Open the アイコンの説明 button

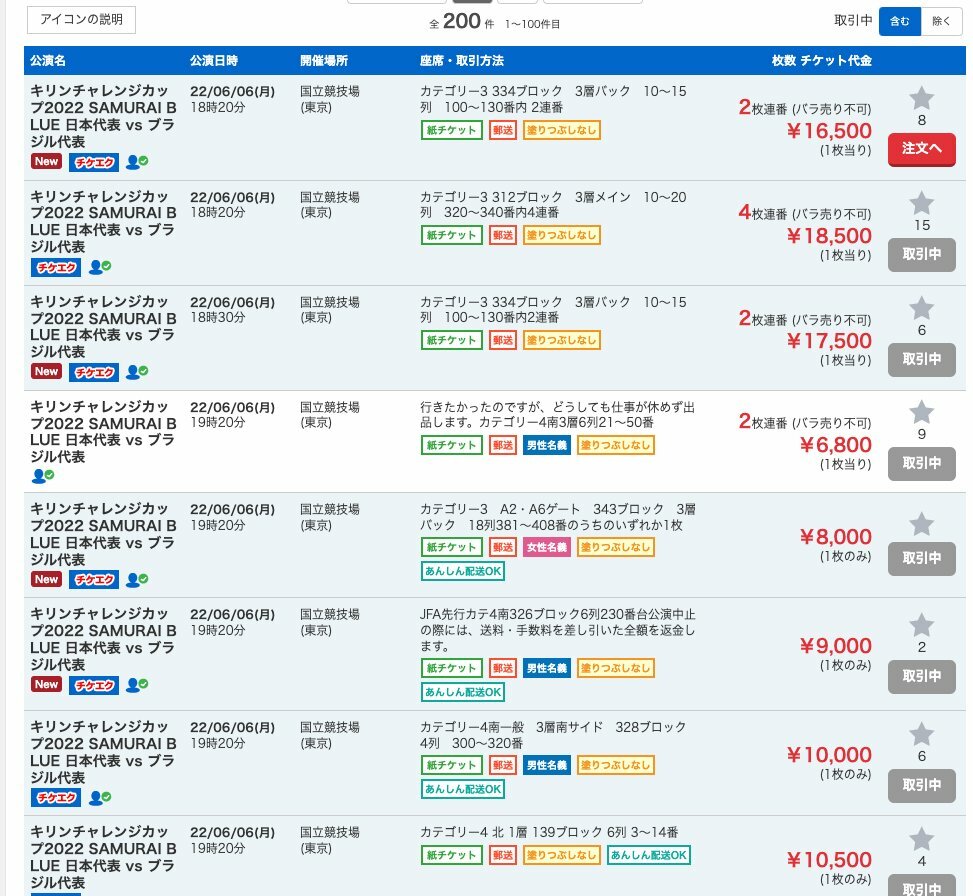(x=81, y=20)
